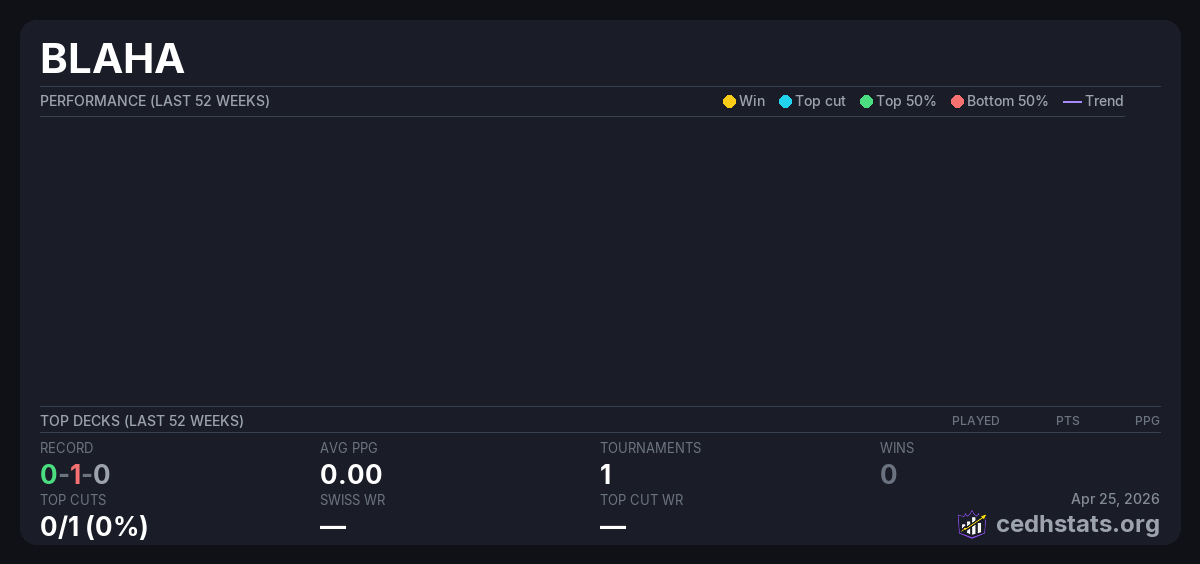Click the Apr 25, 2026 date
Screen dimensions: 1200x564
coord(1115,498)
